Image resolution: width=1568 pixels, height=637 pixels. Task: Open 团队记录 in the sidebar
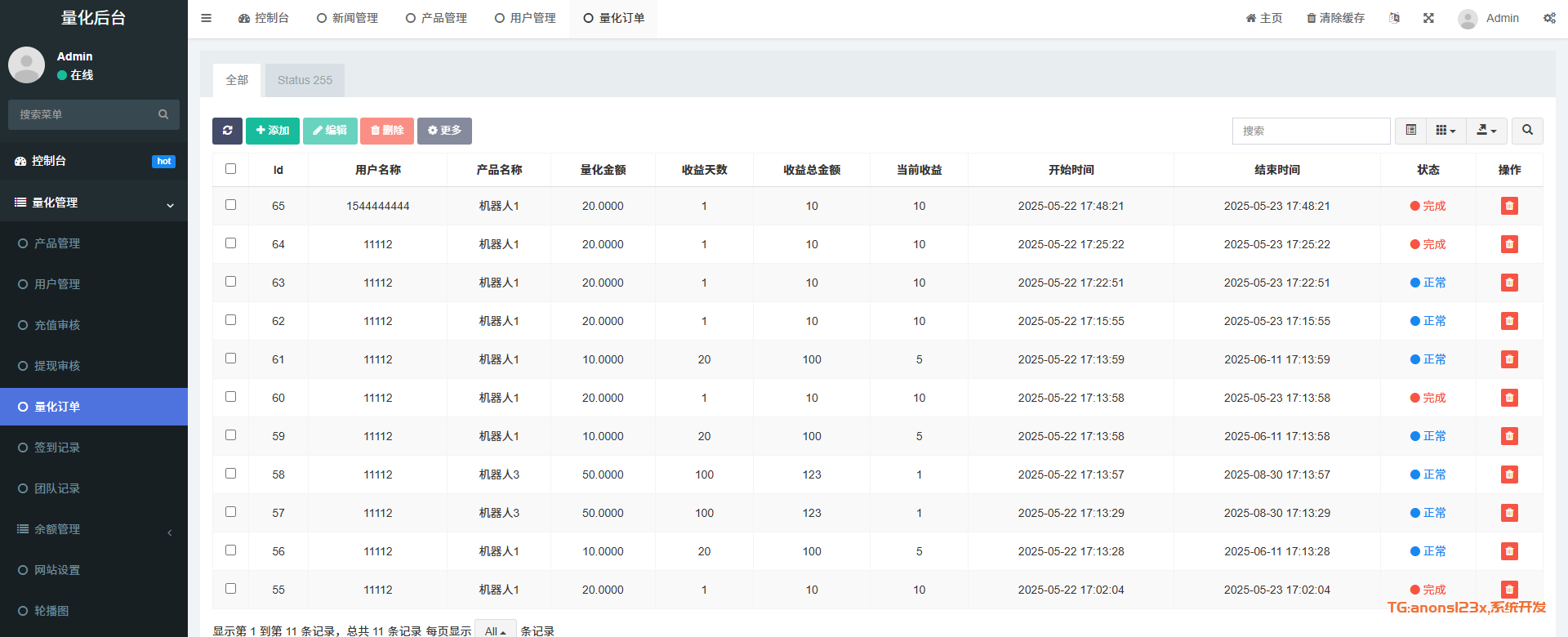click(x=94, y=488)
